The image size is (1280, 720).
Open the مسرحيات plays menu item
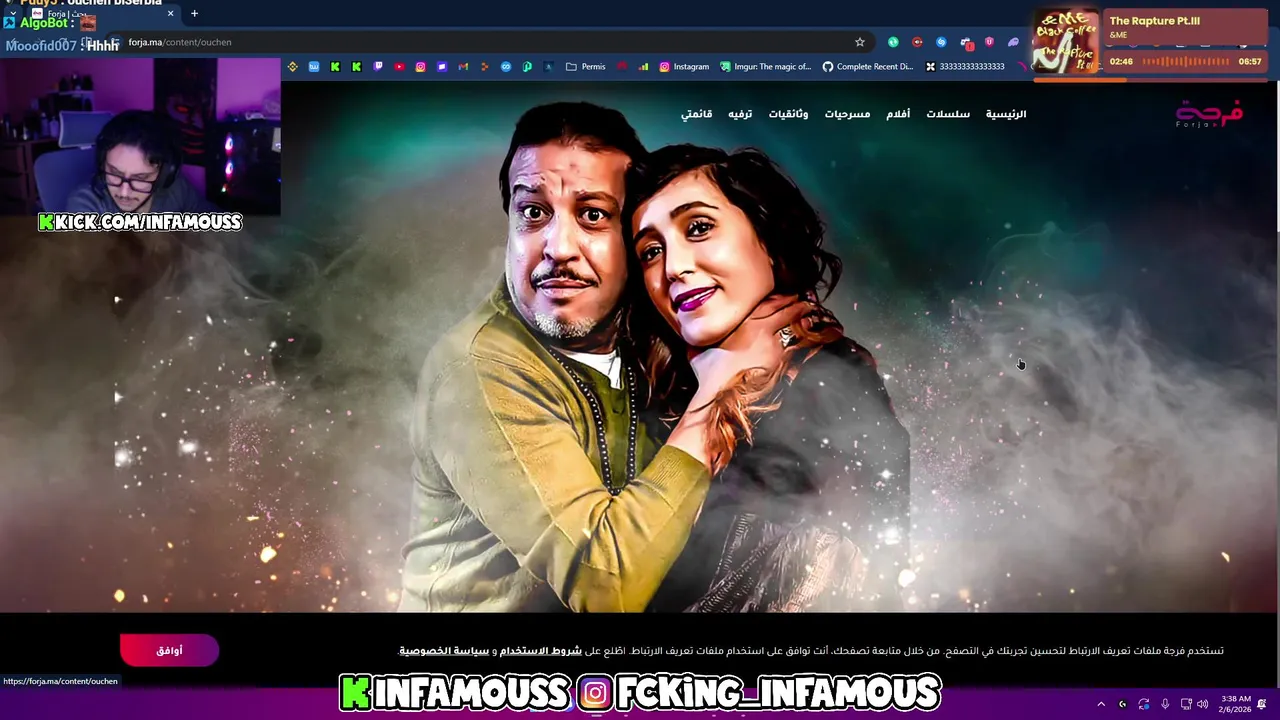click(x=847, y=114)
